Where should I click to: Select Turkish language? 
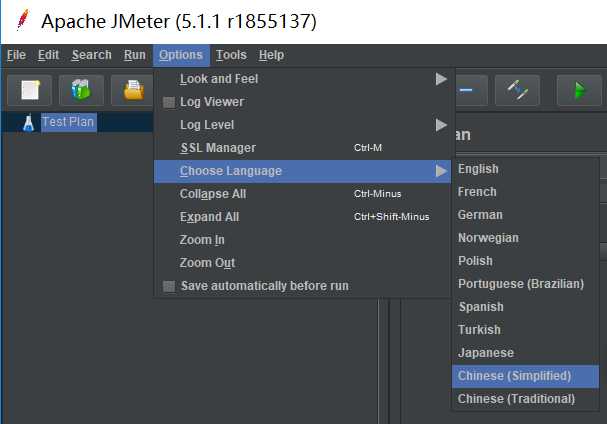click(525, 330)
